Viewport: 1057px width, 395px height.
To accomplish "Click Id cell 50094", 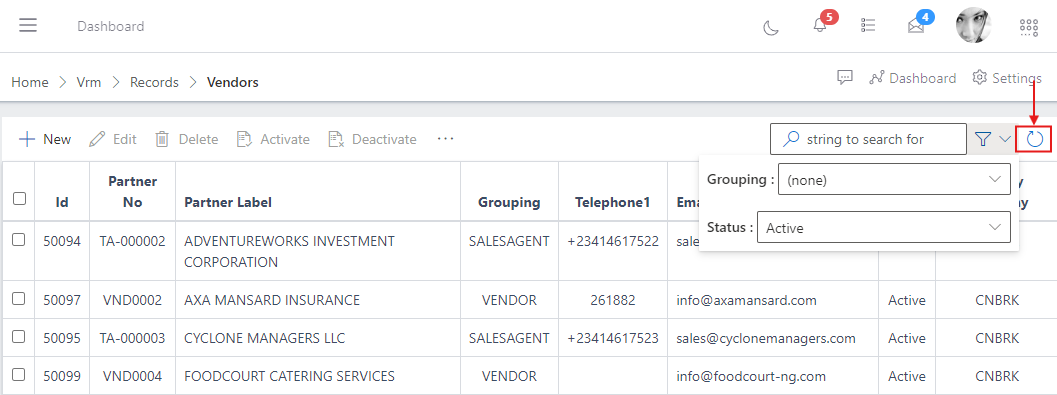I will 62,241.
